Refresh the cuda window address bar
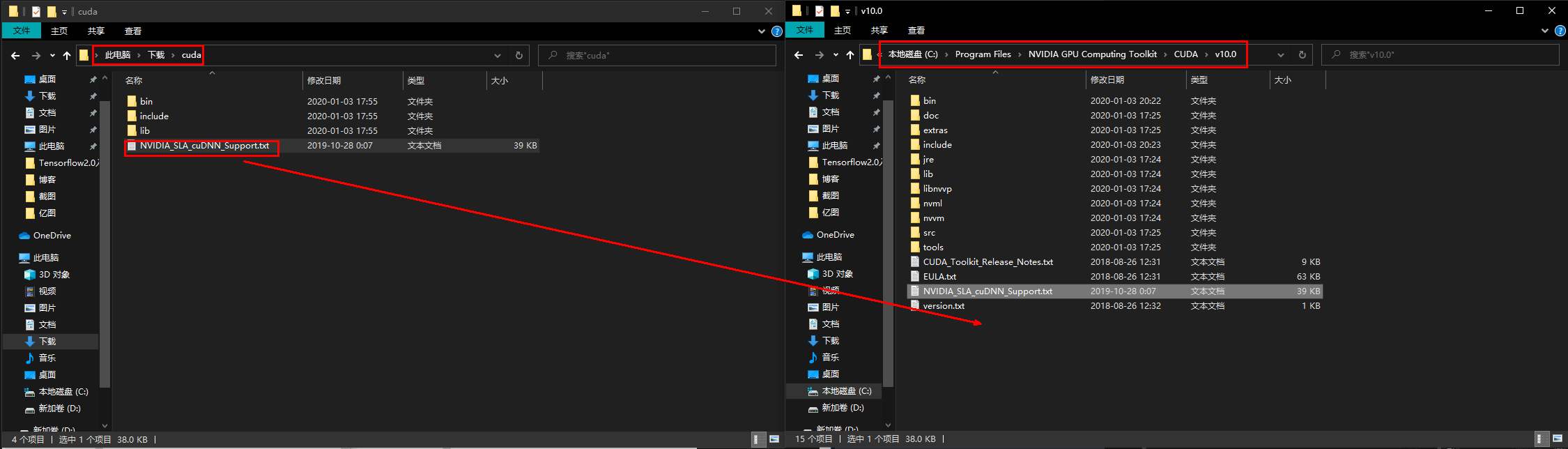 [x=518, y=55]
